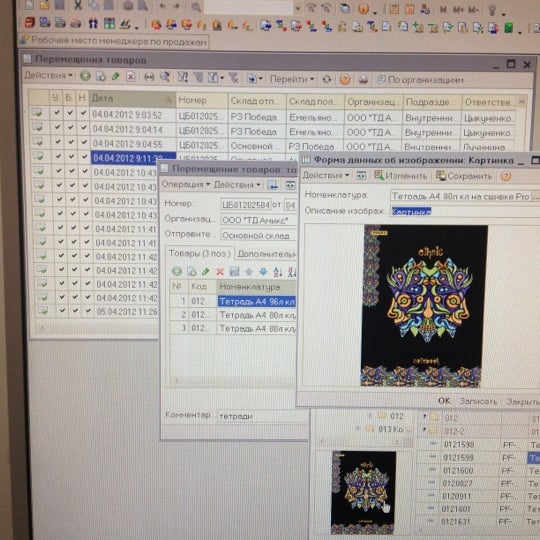Click Закрыть in image form
The image size is (540, 540).
click(522, 402)
